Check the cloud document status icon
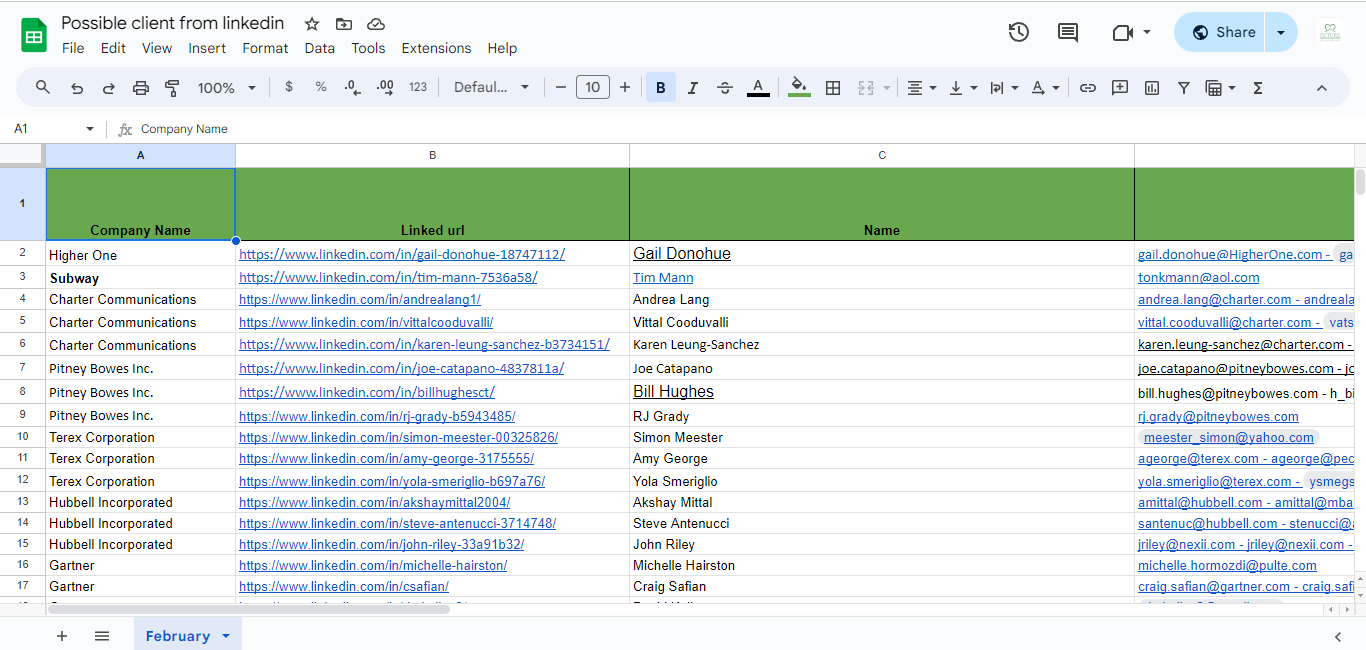This screenshot has height=650, width=1366. click(x=376, y=24)
